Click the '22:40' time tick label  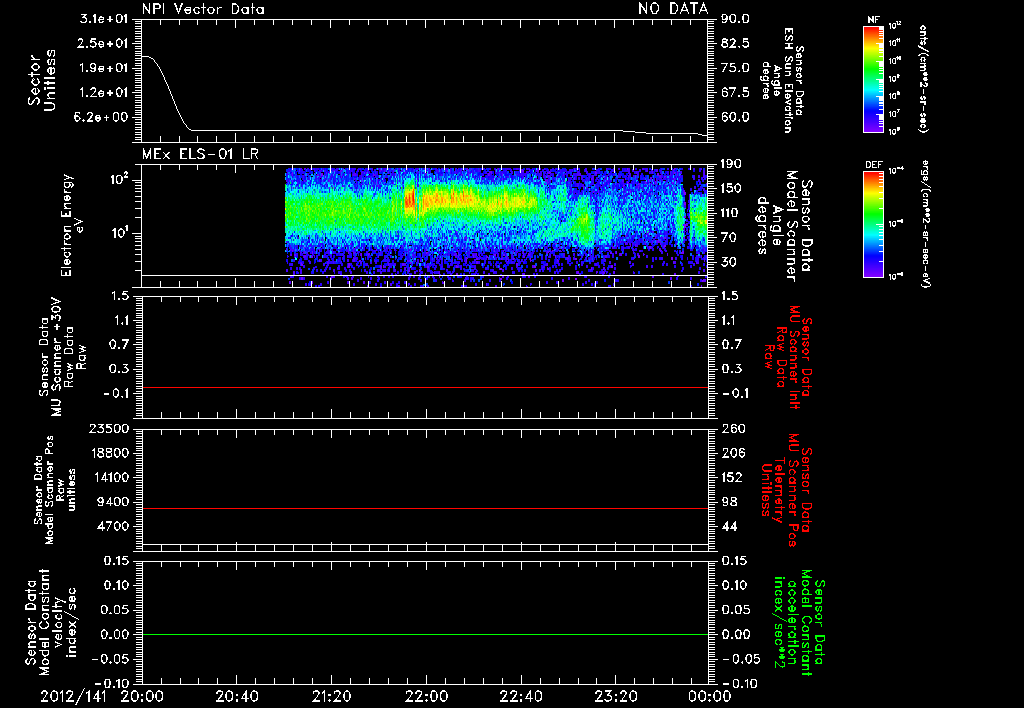[520, 696]
